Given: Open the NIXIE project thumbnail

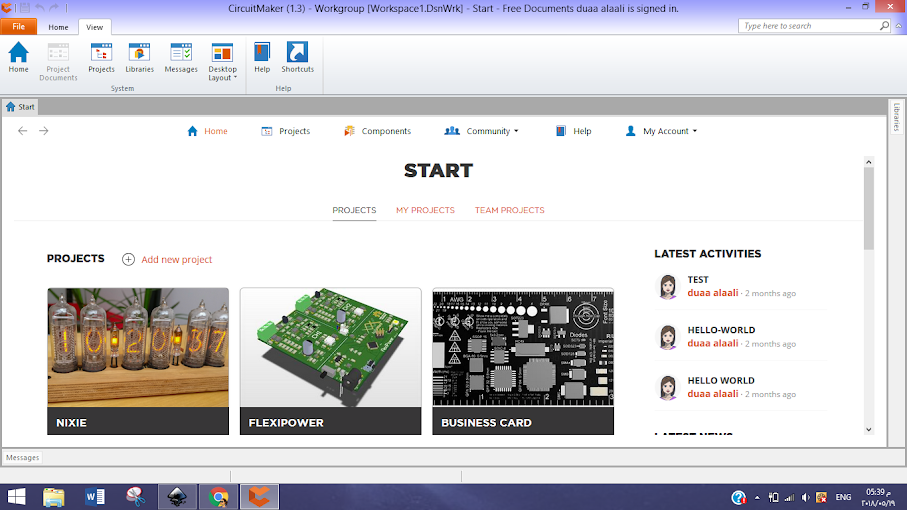Looking at the screenshot, I should (x=138, y=361).
